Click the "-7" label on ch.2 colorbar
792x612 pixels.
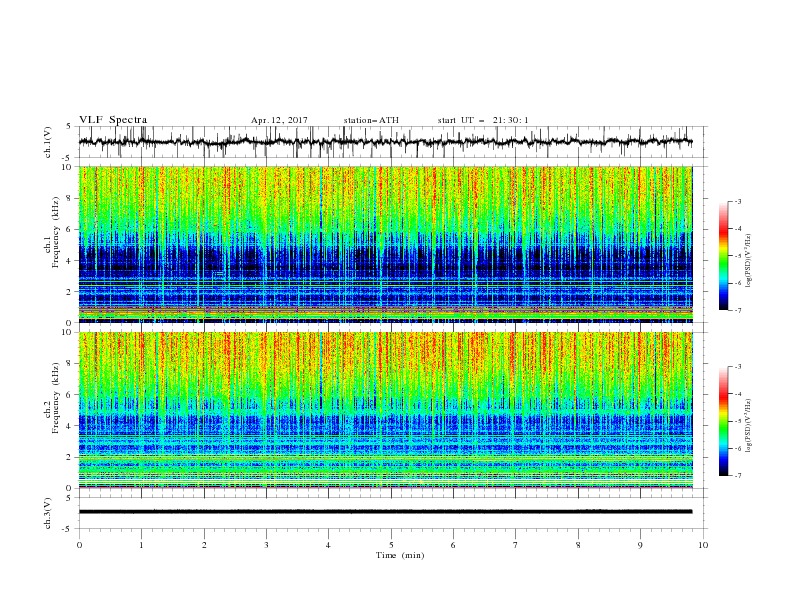coord(737,476)
